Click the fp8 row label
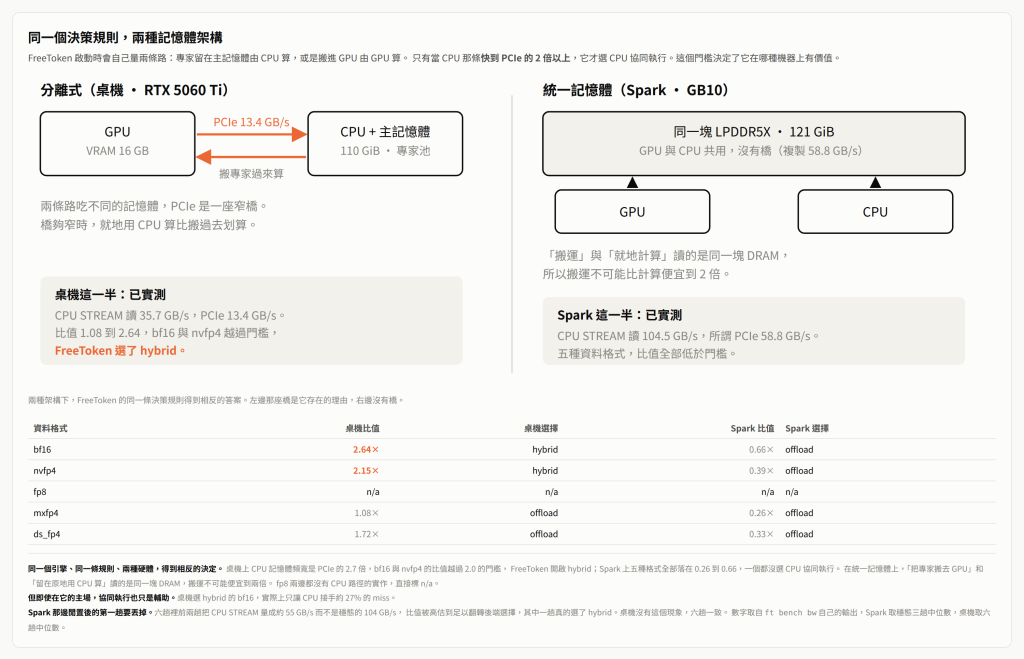 (40, 492)
